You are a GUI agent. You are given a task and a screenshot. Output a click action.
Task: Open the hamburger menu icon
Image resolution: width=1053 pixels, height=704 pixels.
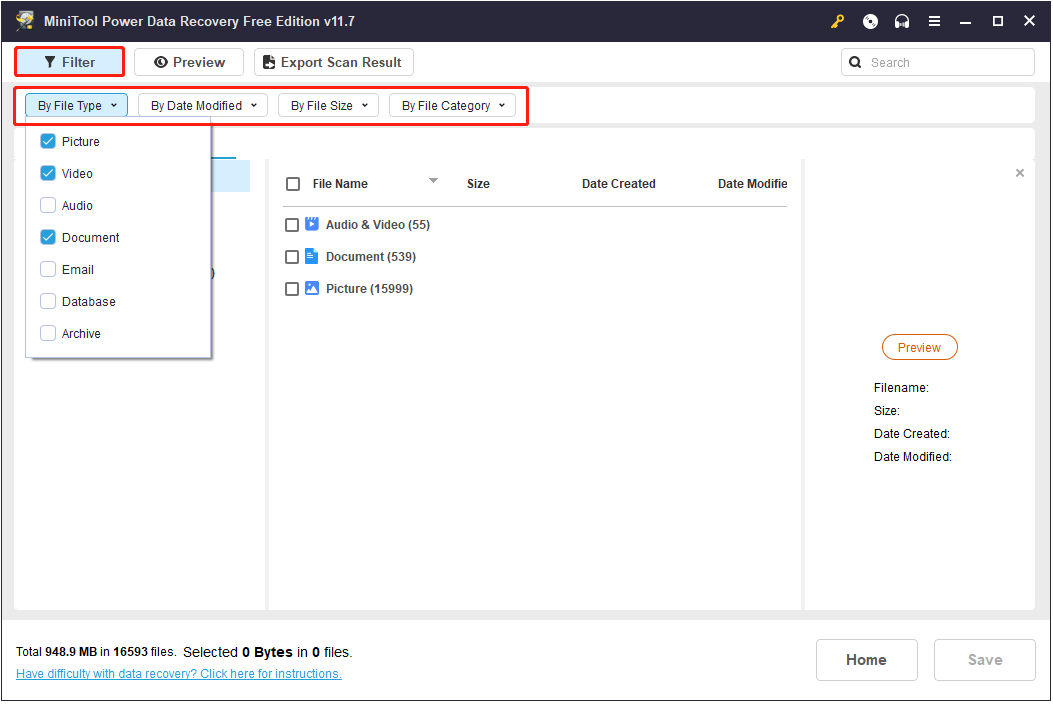pyautogui.click(x=934, y=21)
